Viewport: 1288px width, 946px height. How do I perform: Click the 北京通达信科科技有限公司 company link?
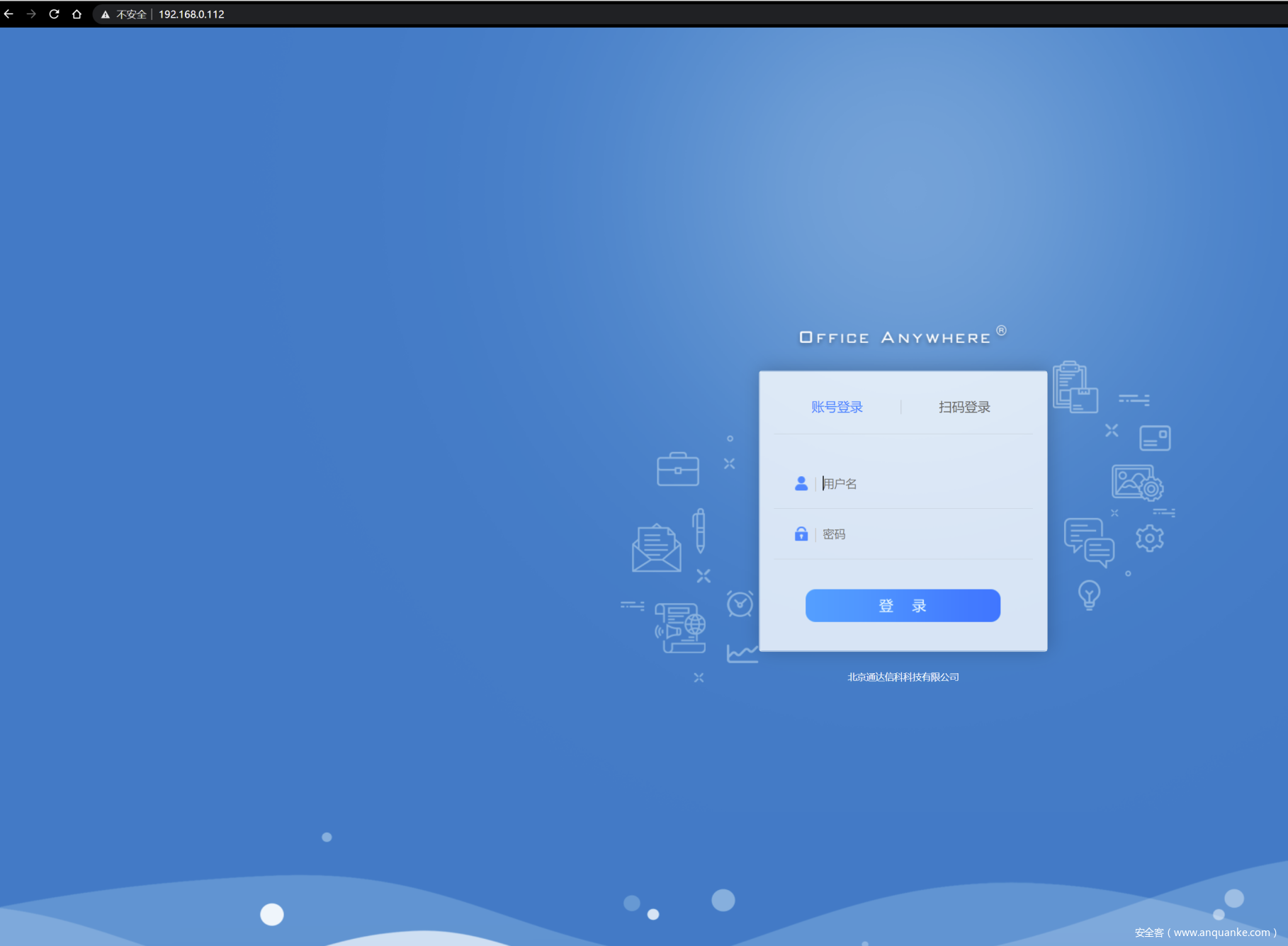click(903, 677)
